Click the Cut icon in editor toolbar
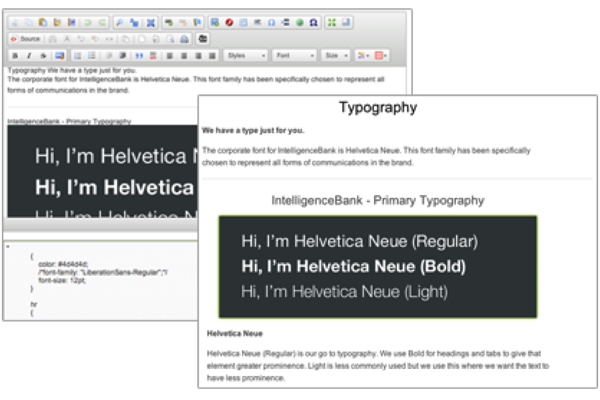 pyautogui.click(x=15, y=23)
